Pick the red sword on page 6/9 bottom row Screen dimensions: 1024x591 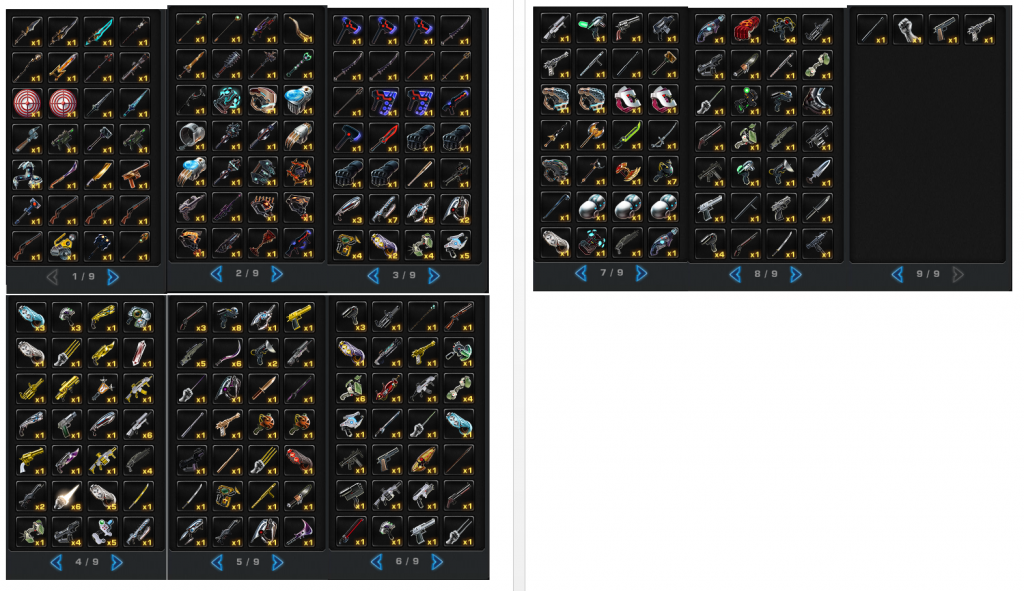[x=351, y=531]
